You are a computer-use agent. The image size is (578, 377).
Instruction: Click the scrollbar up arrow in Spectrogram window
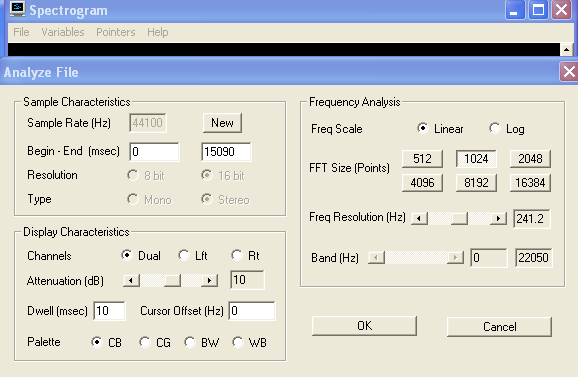point(567,49)
